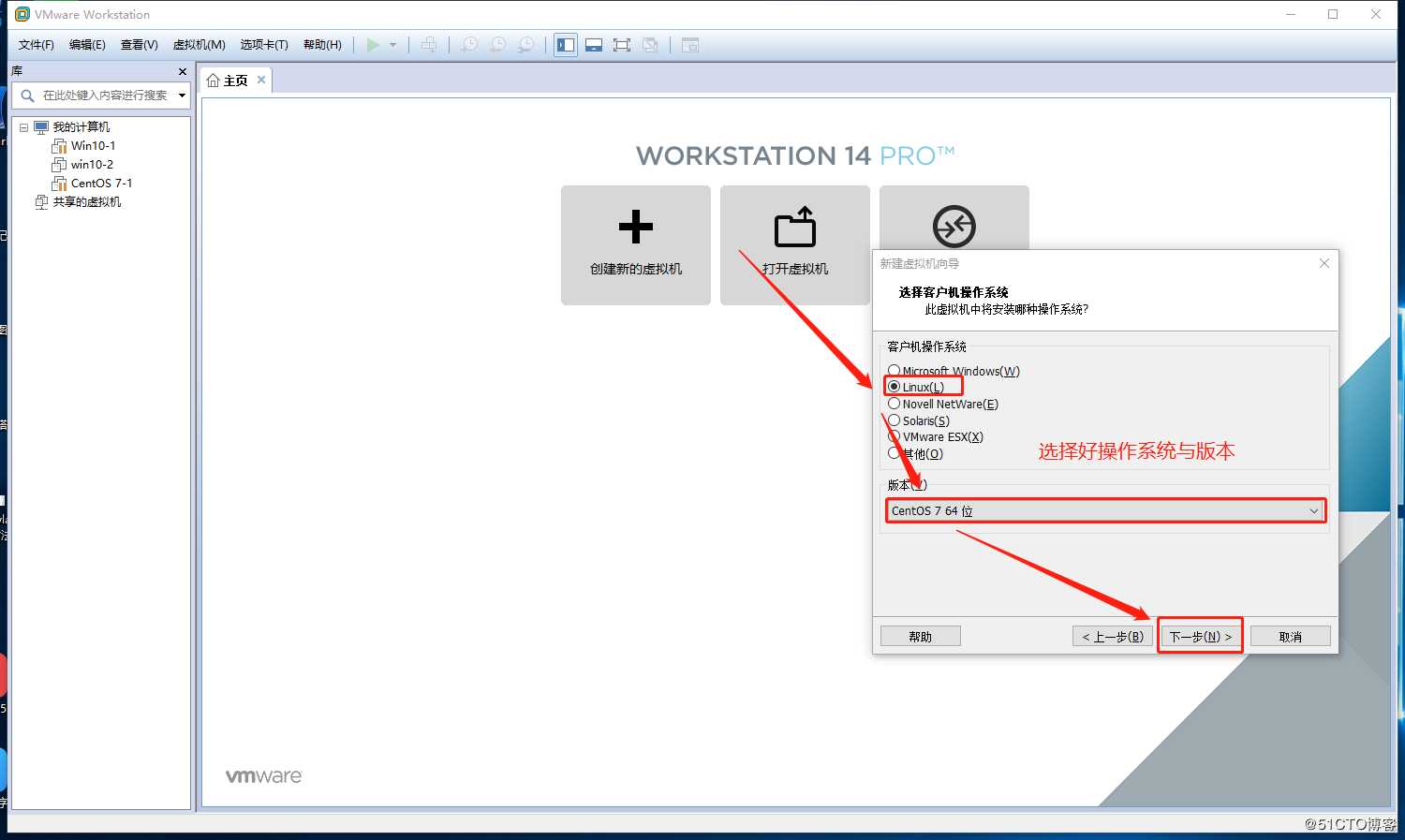Click the library search input field
The image size is (1405, 840).
pos(105,96)
